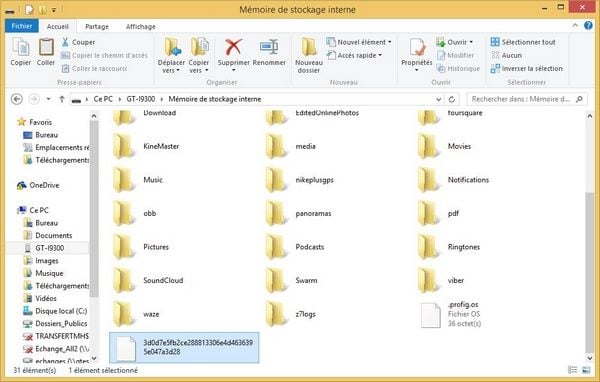Go forward with the forward arrow
The height and width of the screenshot is (382, 600).
(34, 99)
